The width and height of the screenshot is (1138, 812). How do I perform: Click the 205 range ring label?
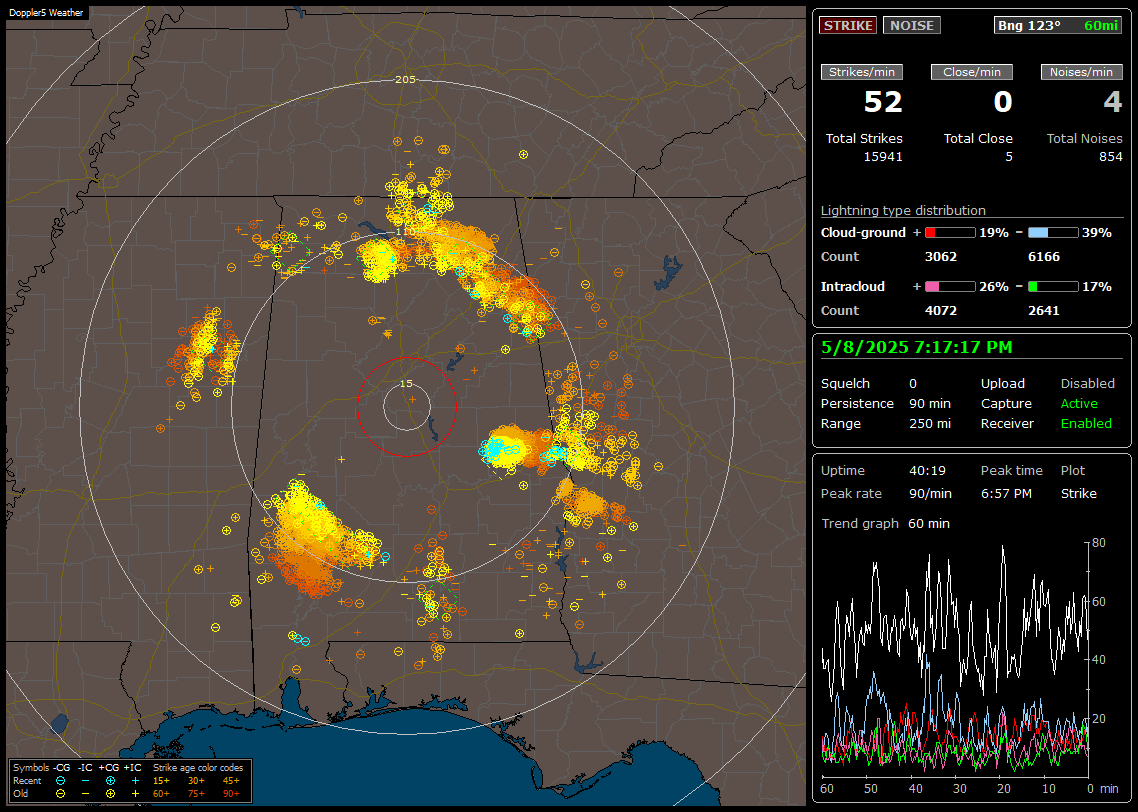click(x=405, y=80)
